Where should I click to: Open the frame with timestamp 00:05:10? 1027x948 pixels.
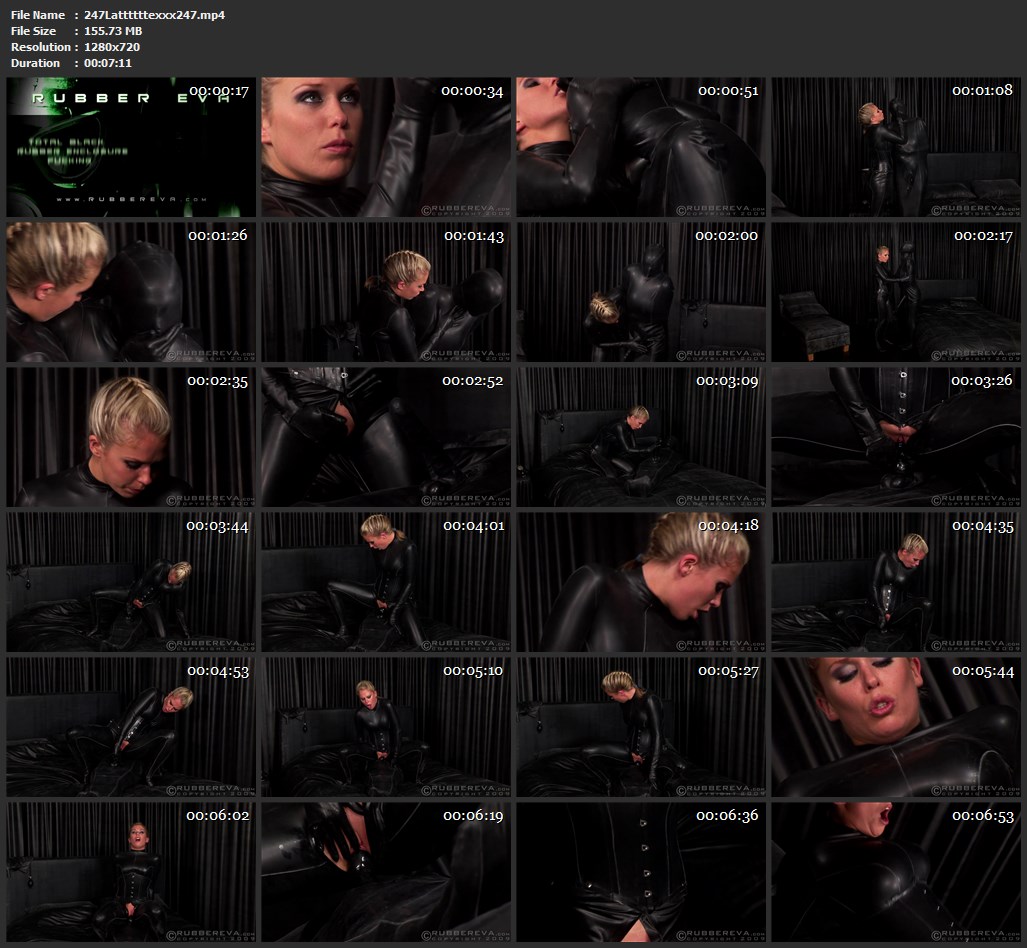click(x=386, y=727)
